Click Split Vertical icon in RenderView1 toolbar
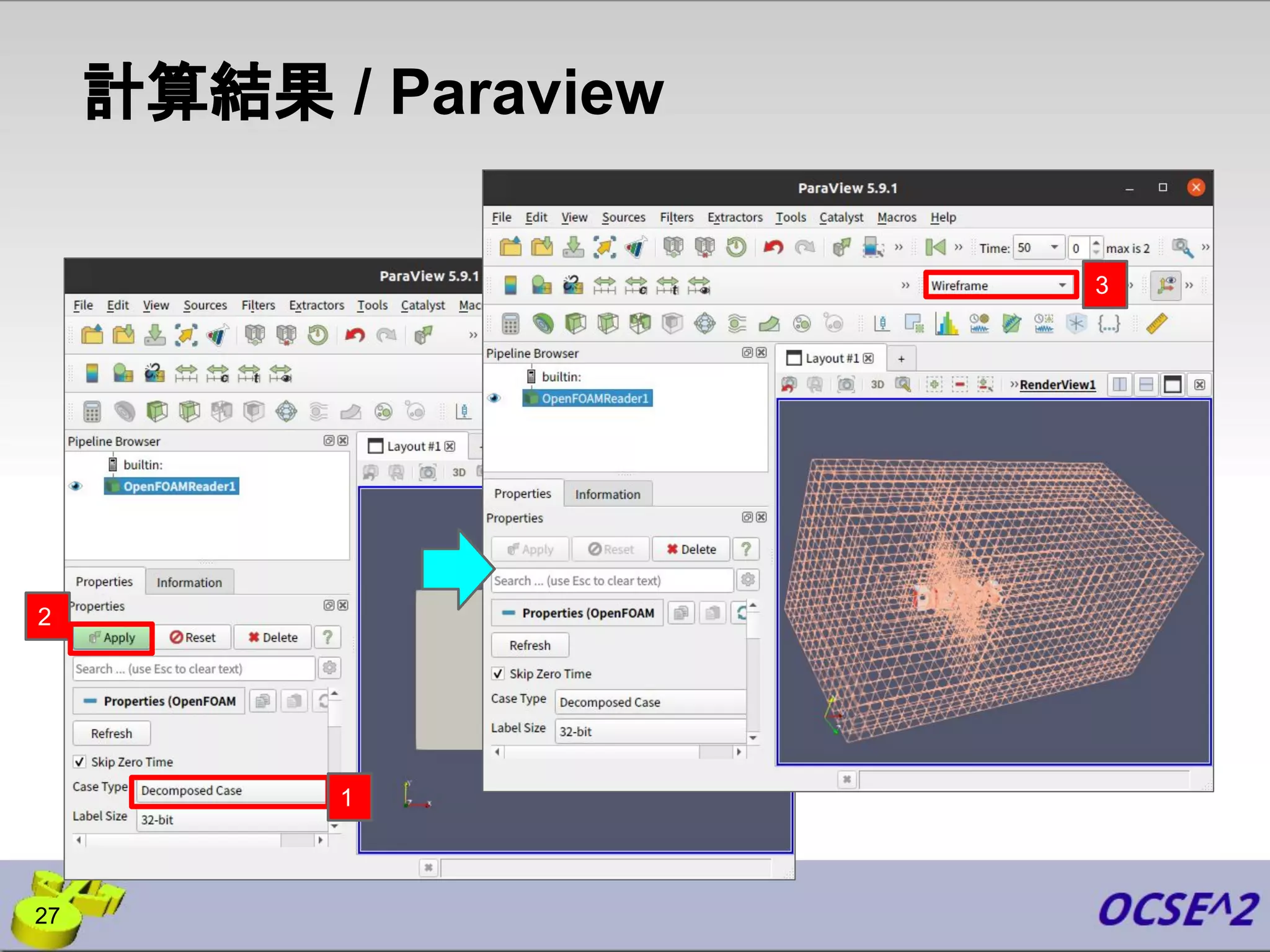Viewport: 1270px width, 952px height. [1146, 384]
